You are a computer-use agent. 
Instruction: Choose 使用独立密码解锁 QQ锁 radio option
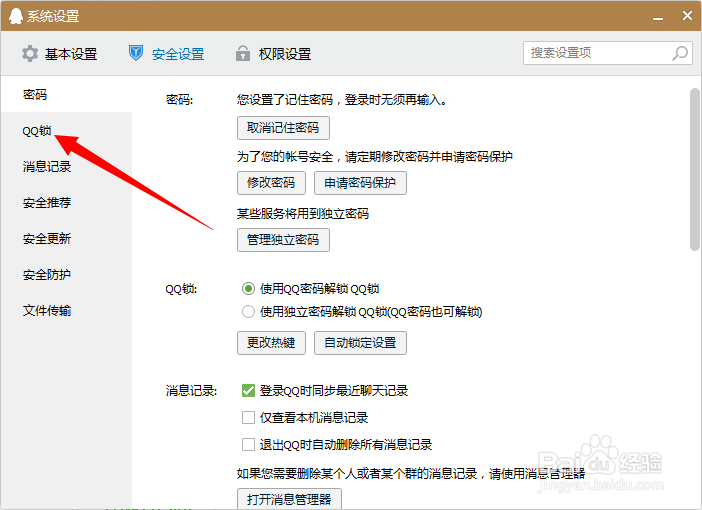(248, 312)
